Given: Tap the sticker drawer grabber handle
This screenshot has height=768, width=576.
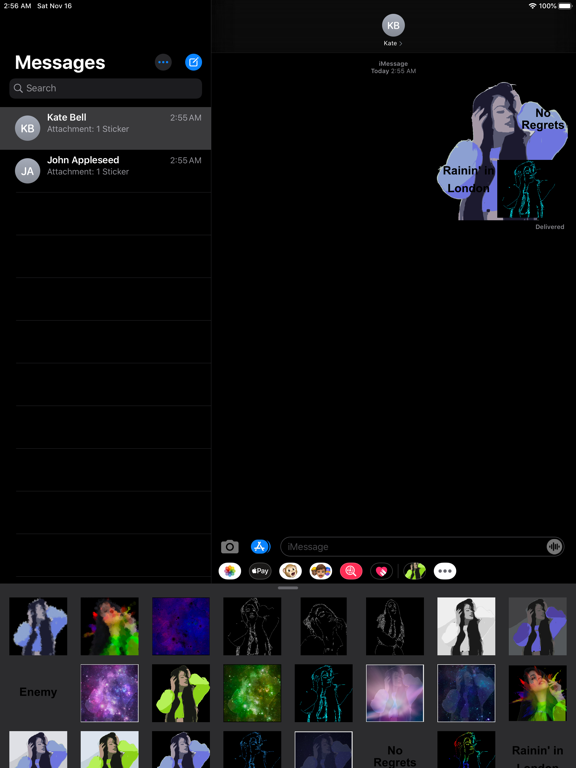Looking at the screenshot, I should point(288,588).
